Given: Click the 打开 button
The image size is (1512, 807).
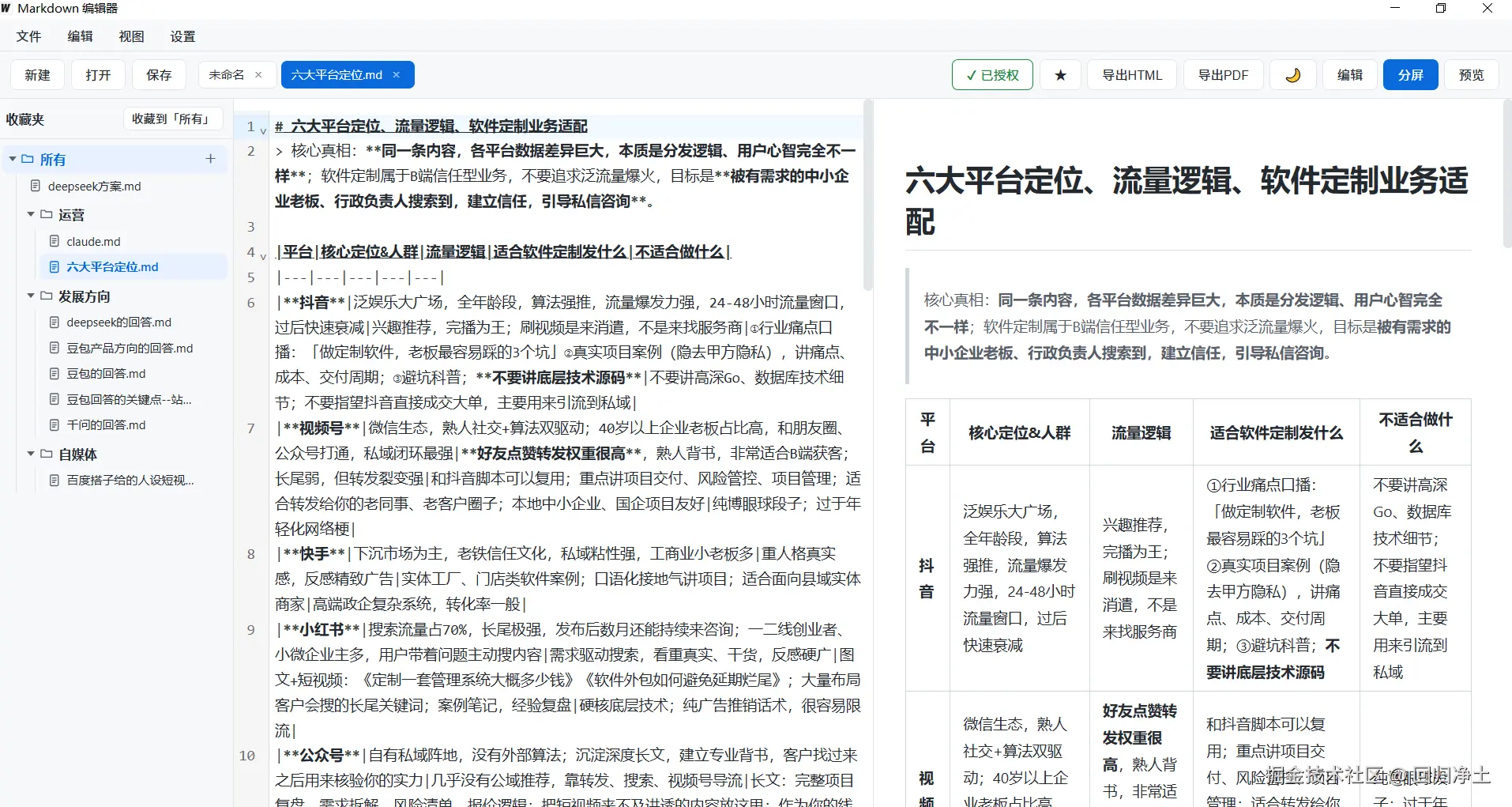Looking at the screenshot, I should (98, 75).
